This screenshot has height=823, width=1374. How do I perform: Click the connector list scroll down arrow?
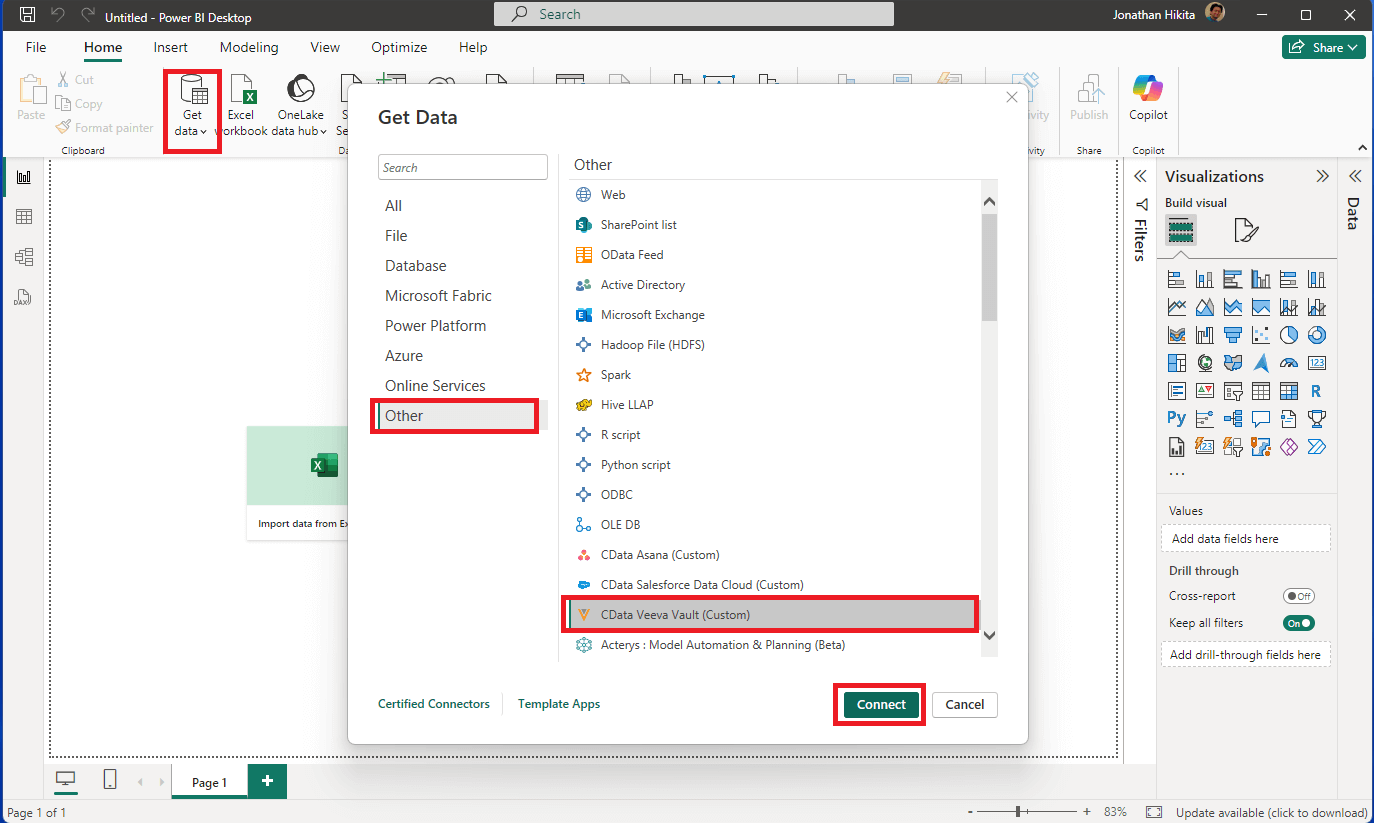tap(990, 635)
